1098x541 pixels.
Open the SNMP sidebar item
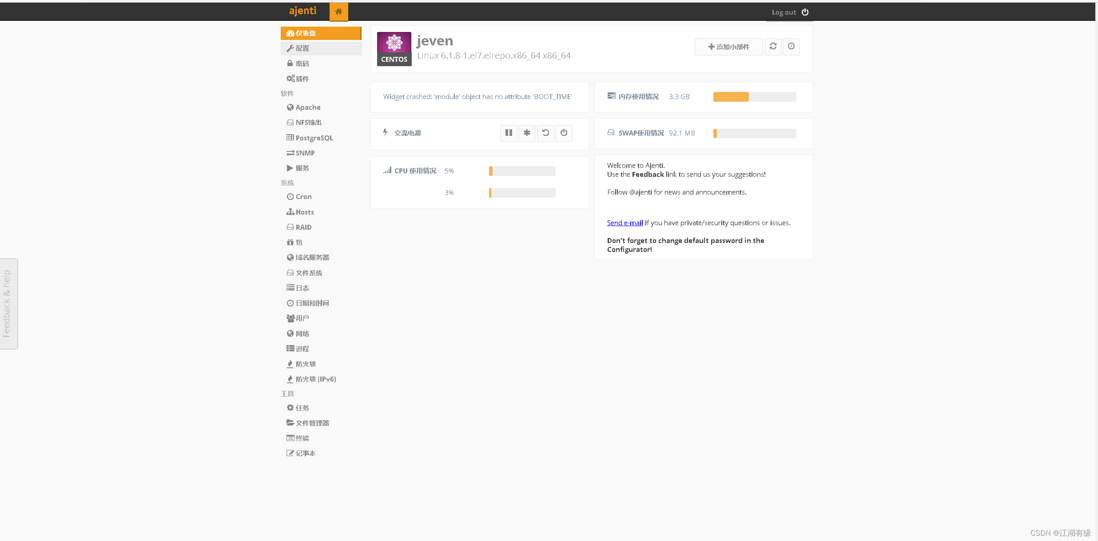click(x=321, y=153)
